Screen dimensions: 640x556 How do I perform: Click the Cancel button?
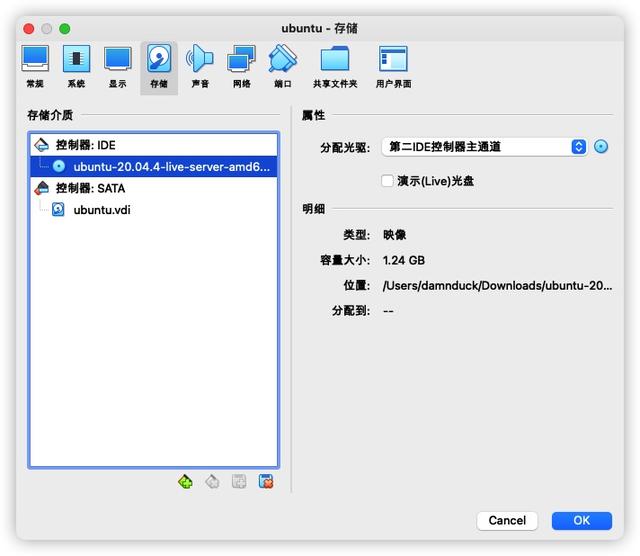[x=507, y=520]
